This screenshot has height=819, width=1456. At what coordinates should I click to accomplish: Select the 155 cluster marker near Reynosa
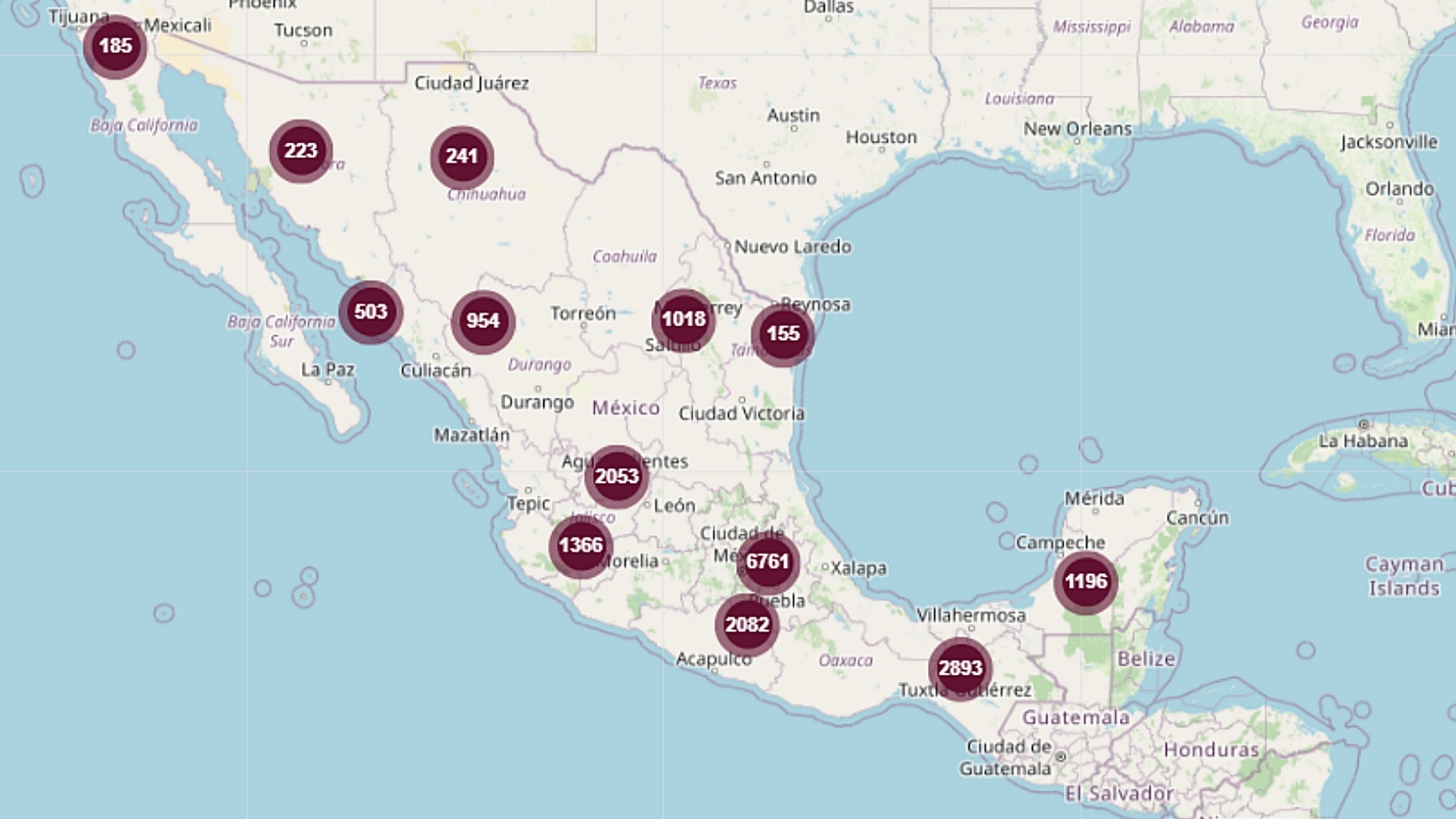(782, 334)
